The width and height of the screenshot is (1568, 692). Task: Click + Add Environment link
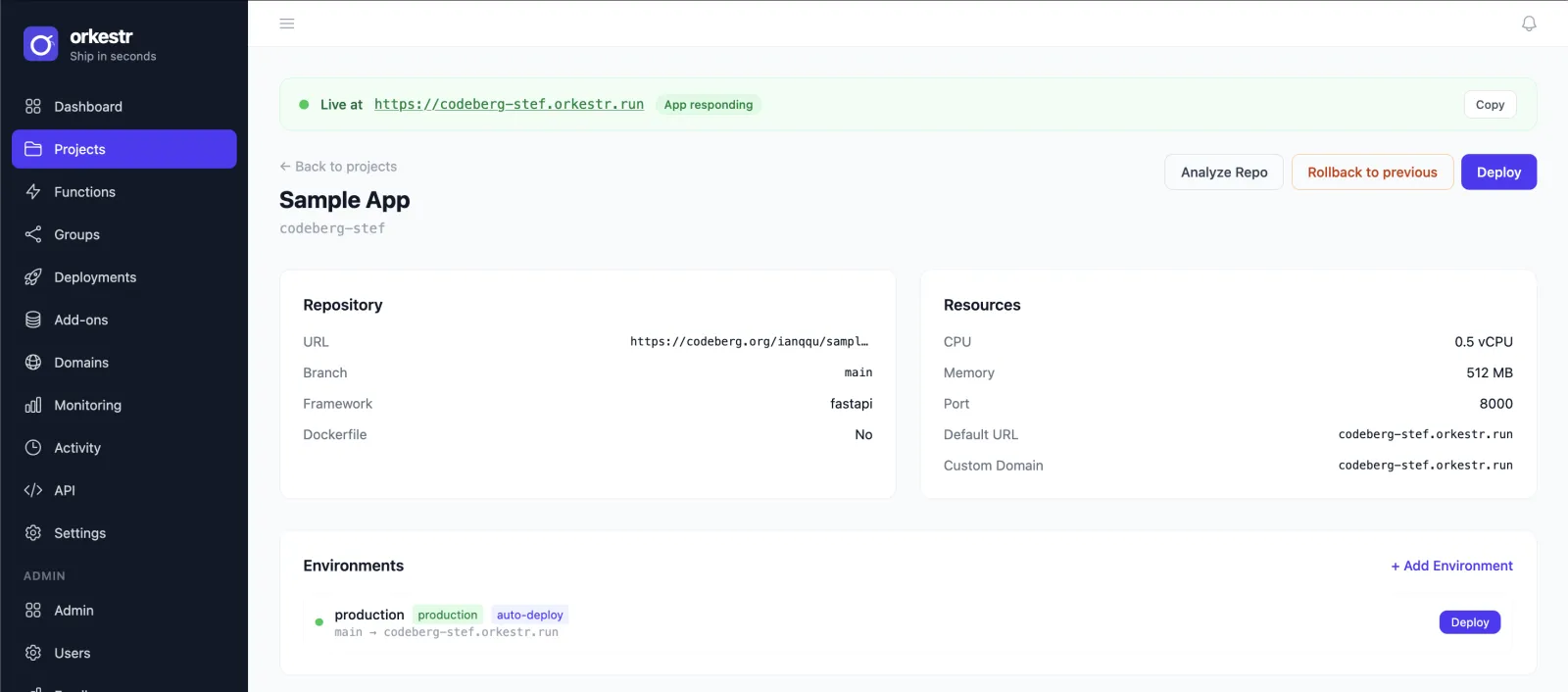pos(1451,566)
